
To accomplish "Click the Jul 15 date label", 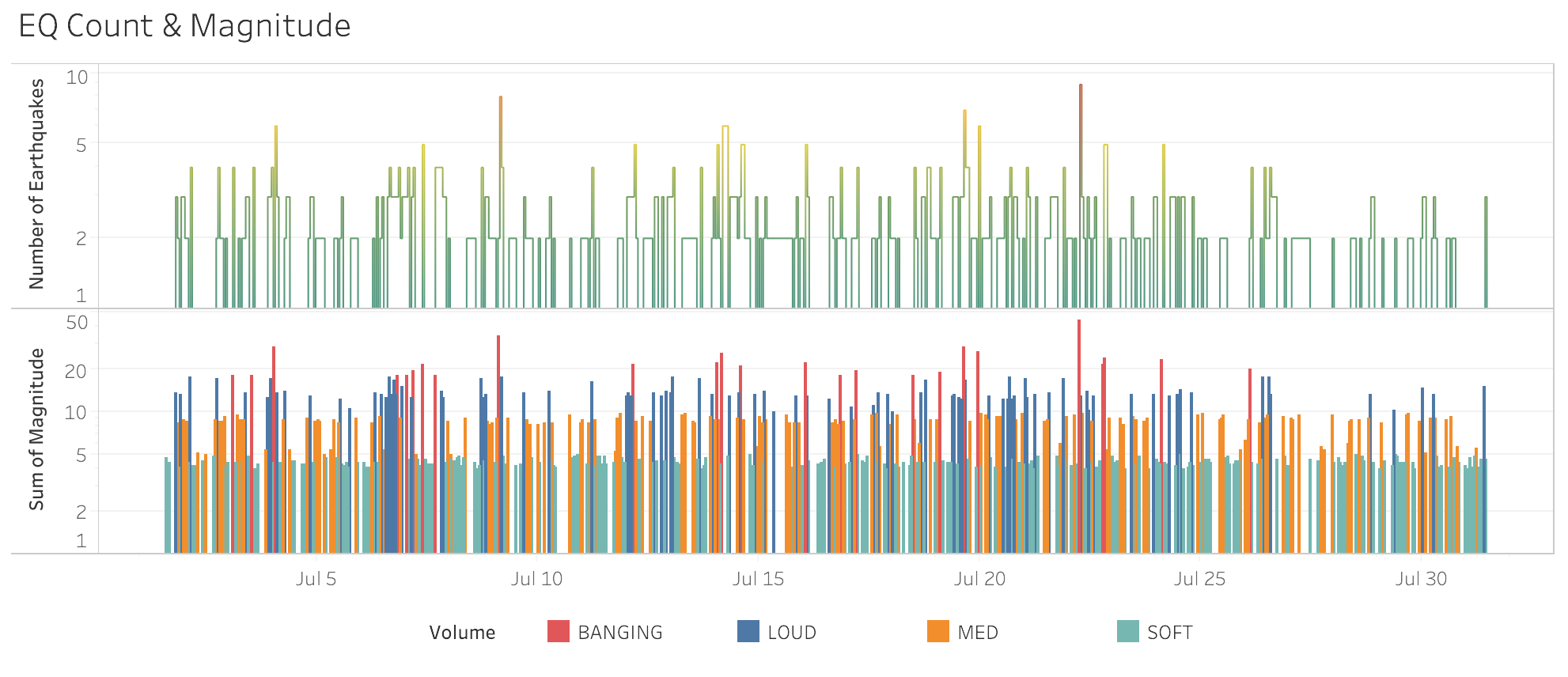I will (x=758, y=579).
